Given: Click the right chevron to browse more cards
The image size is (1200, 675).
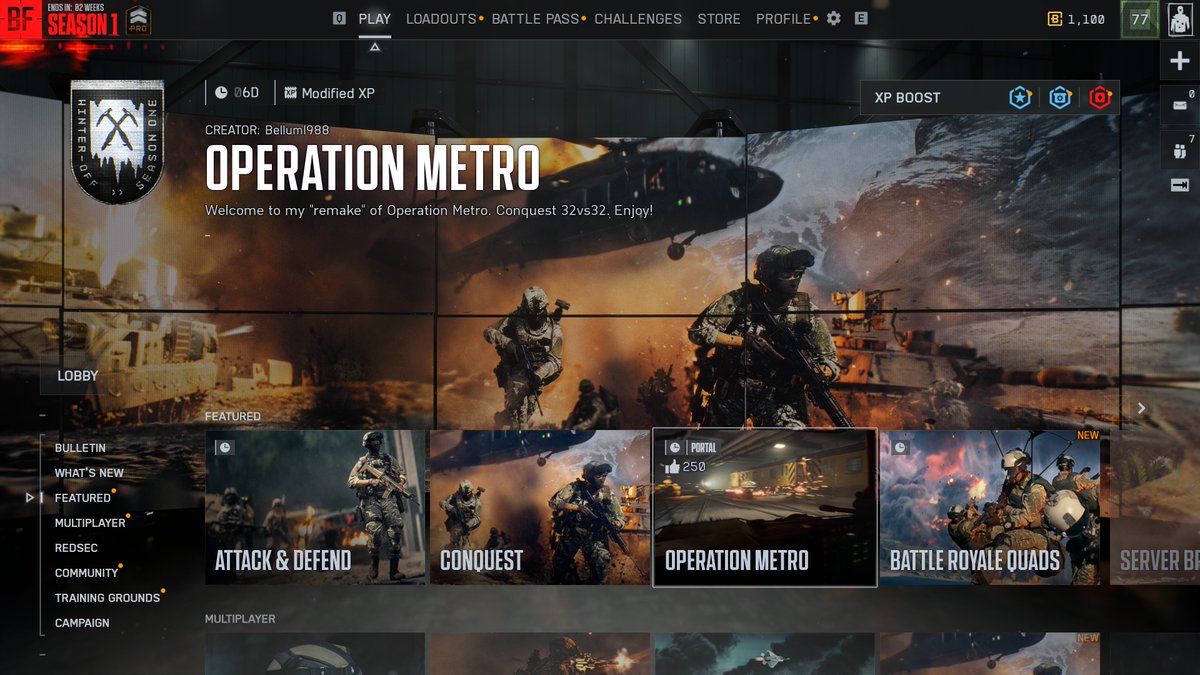Looking at the screenshot, I should (1141, 408).
